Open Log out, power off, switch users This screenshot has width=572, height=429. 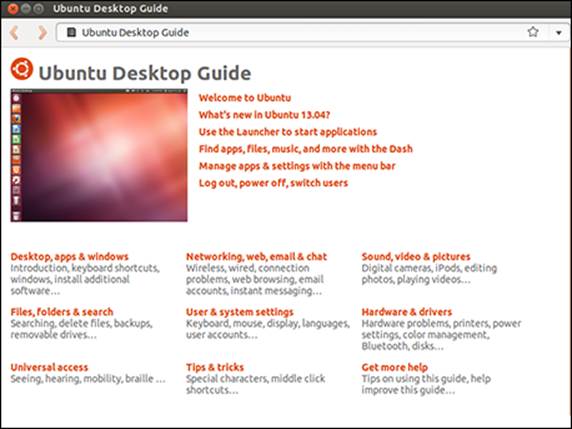[x=273, y=183]
